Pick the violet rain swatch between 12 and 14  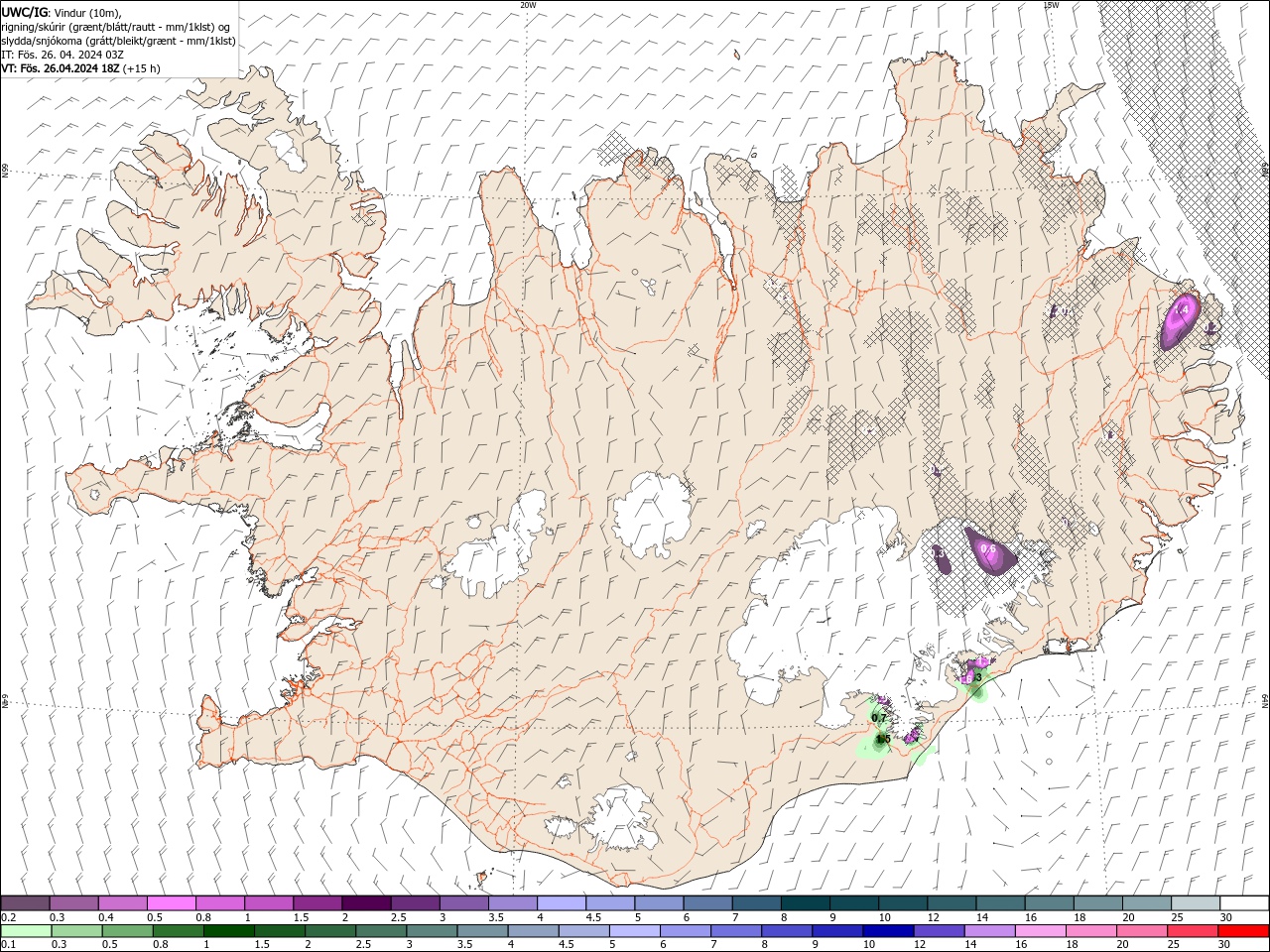(x=938, y=931)
